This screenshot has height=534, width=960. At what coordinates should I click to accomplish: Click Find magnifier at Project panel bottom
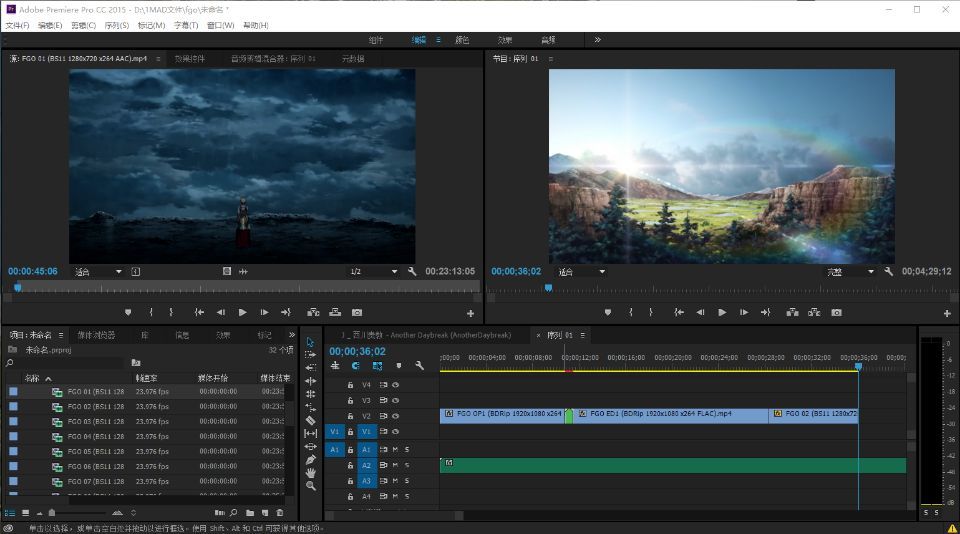tap(234, 513)
